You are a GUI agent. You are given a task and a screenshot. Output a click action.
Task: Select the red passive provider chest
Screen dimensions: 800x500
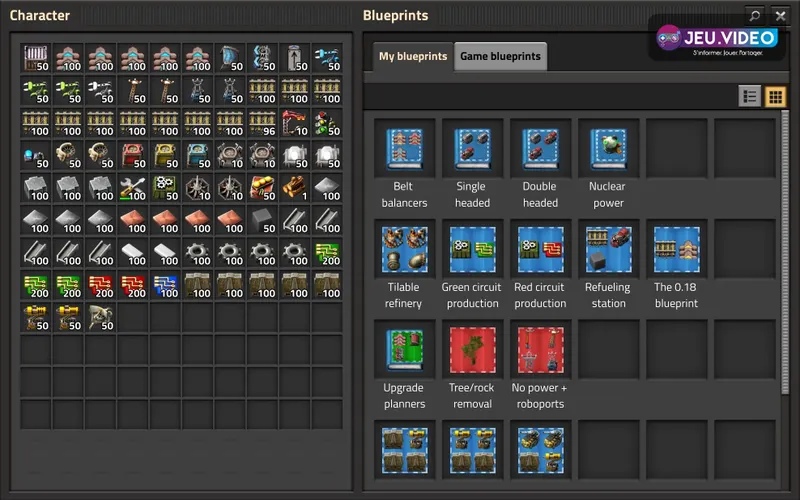pos(133,156)
